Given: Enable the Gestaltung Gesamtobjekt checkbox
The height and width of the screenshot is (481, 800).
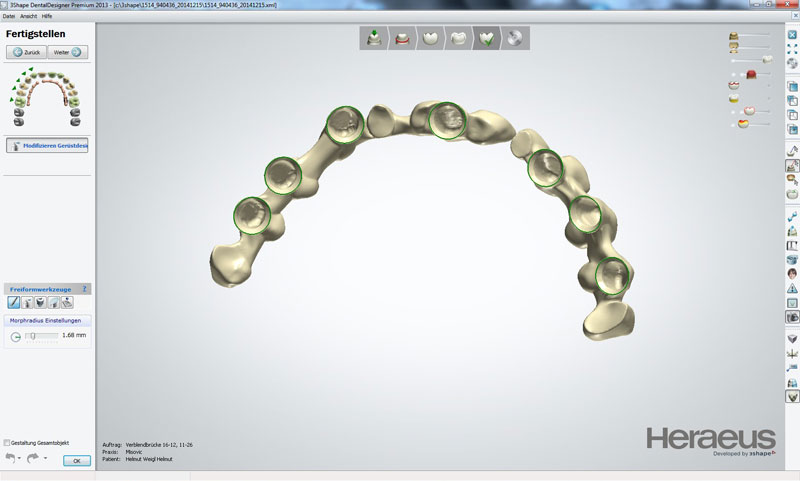Looking at the screenshot, I should tap(8, 442).
